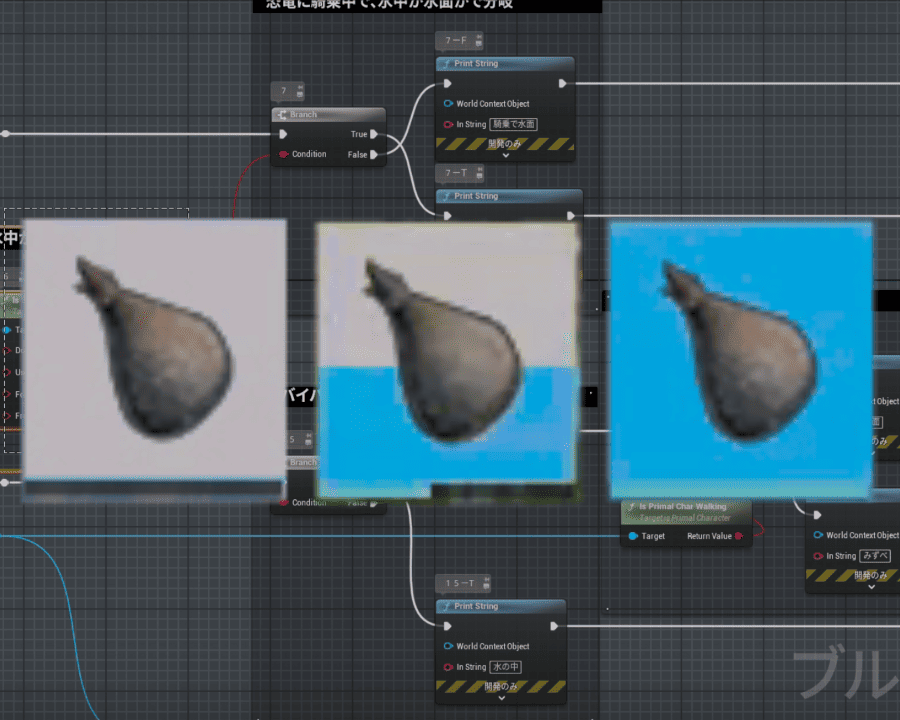Click the 7-F comment bubble label
This screenshot has width=900, height=720.
click(x=456, y=40)
